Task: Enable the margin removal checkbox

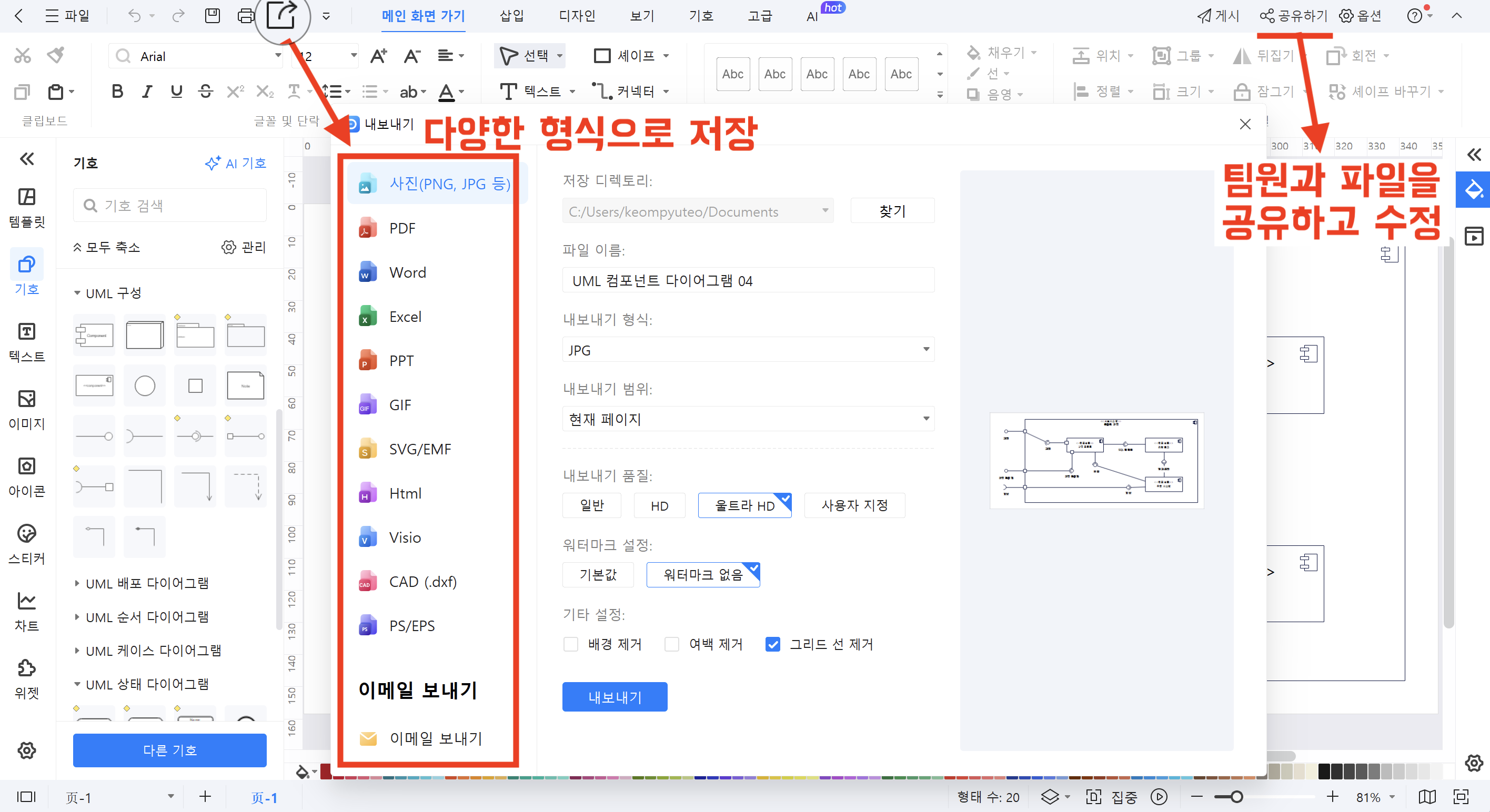Action: click(671, 644)
